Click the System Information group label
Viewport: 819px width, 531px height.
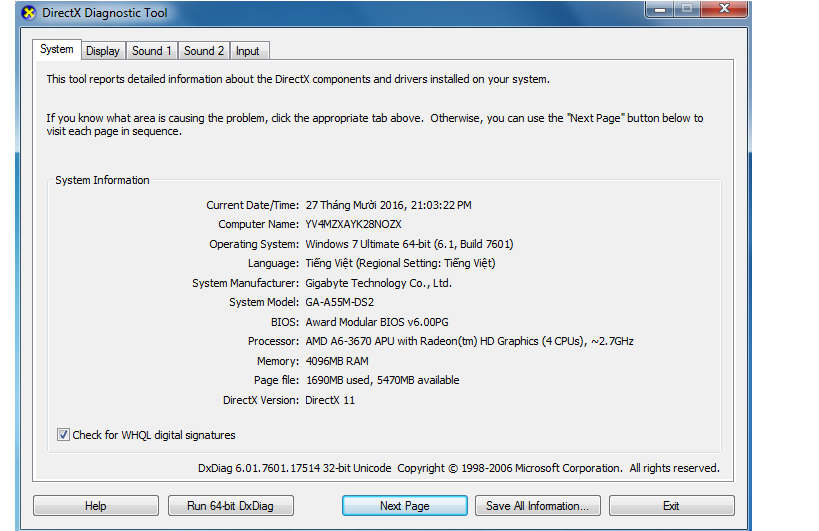[102, 180]
